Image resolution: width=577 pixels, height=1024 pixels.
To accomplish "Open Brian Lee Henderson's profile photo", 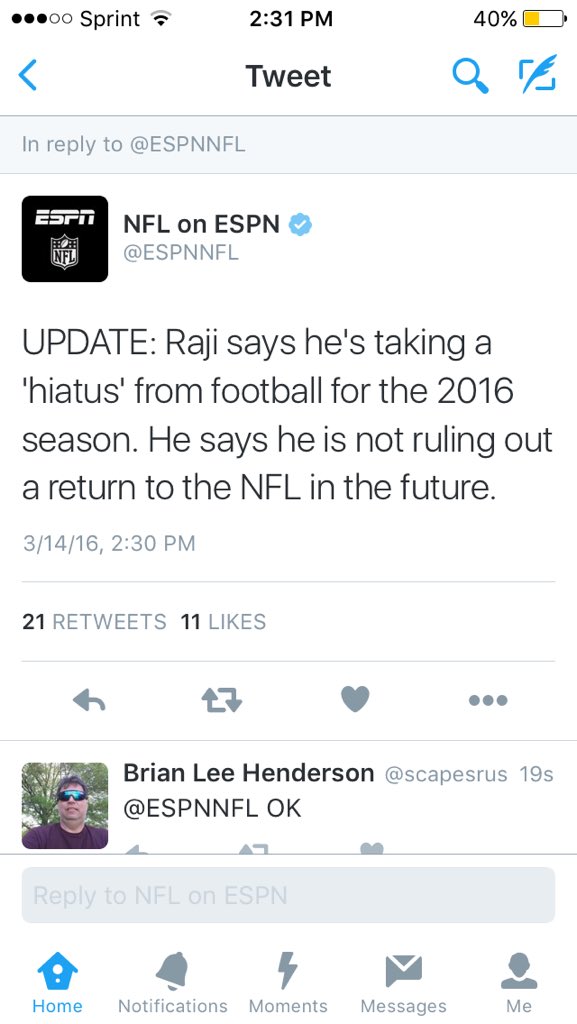I will pyautogui.click(x=65, y=806).
